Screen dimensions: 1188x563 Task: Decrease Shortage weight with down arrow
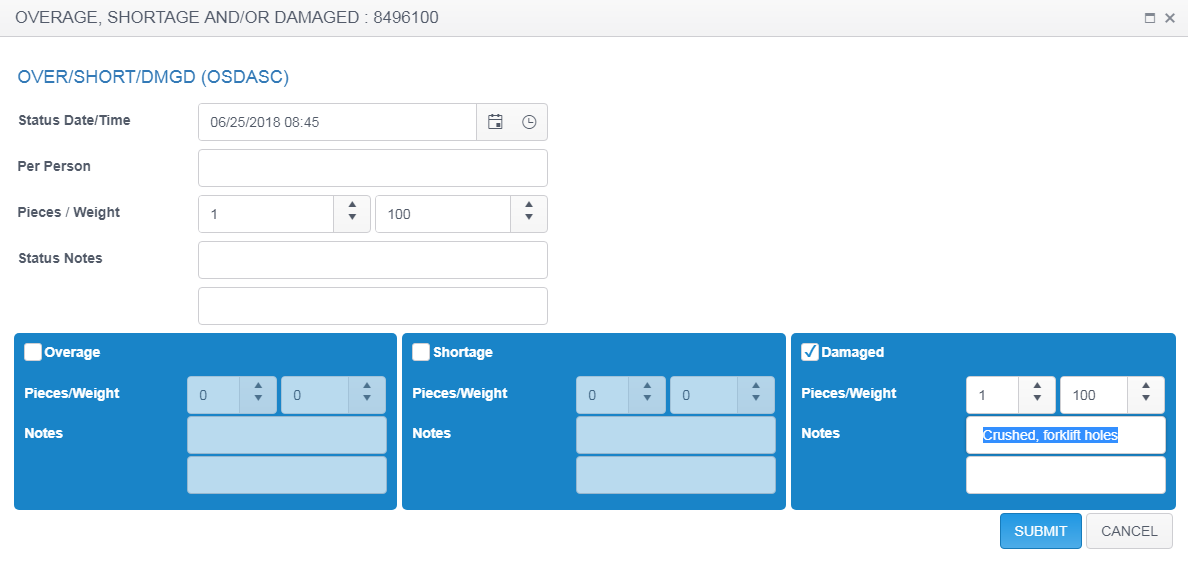point(756,399)
